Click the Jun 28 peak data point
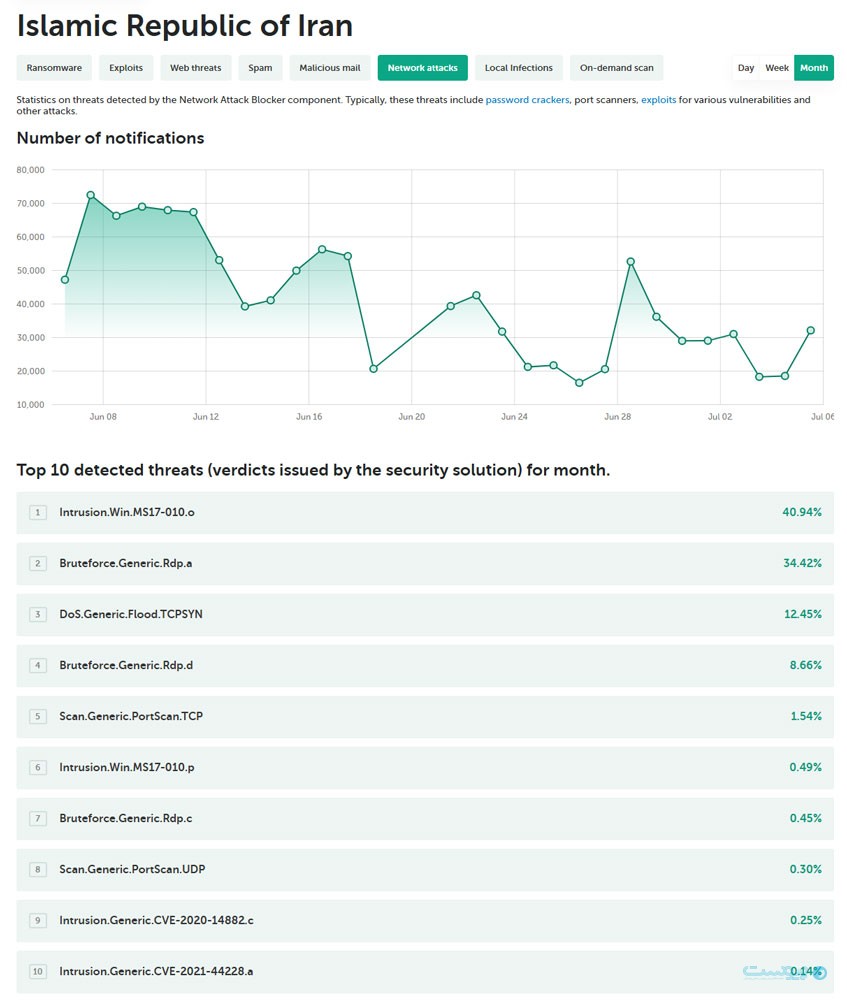Viewport: 847px width, 1000px height. tap(631, 262)
